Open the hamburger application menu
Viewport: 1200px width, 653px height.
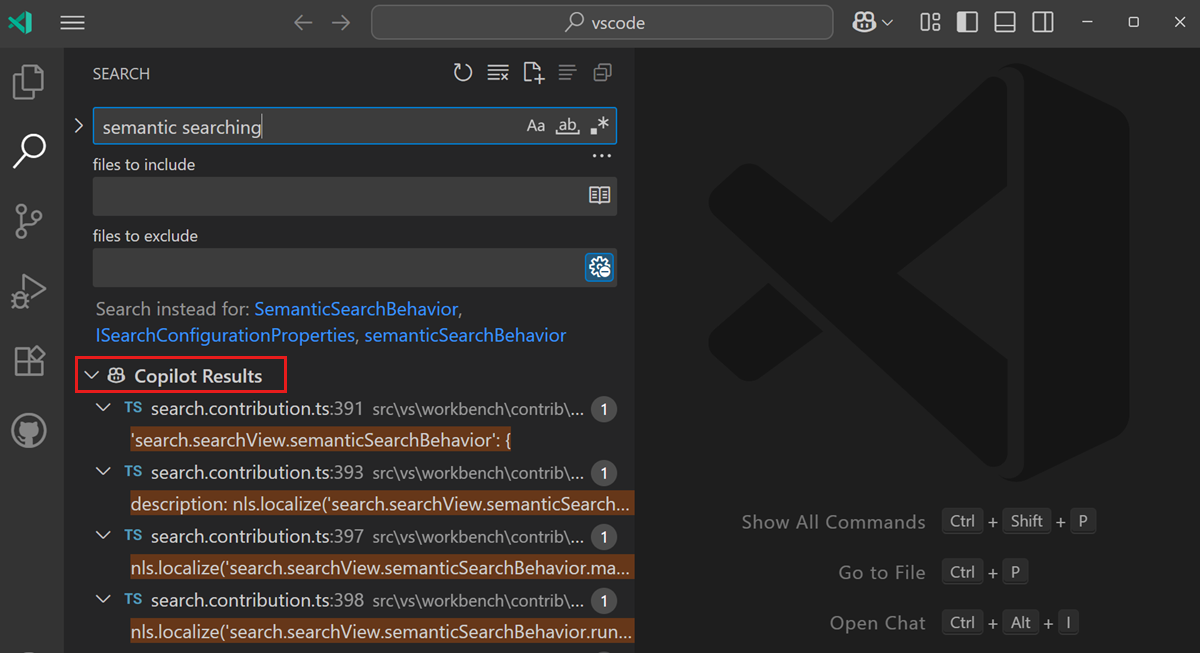pos(72,23)
